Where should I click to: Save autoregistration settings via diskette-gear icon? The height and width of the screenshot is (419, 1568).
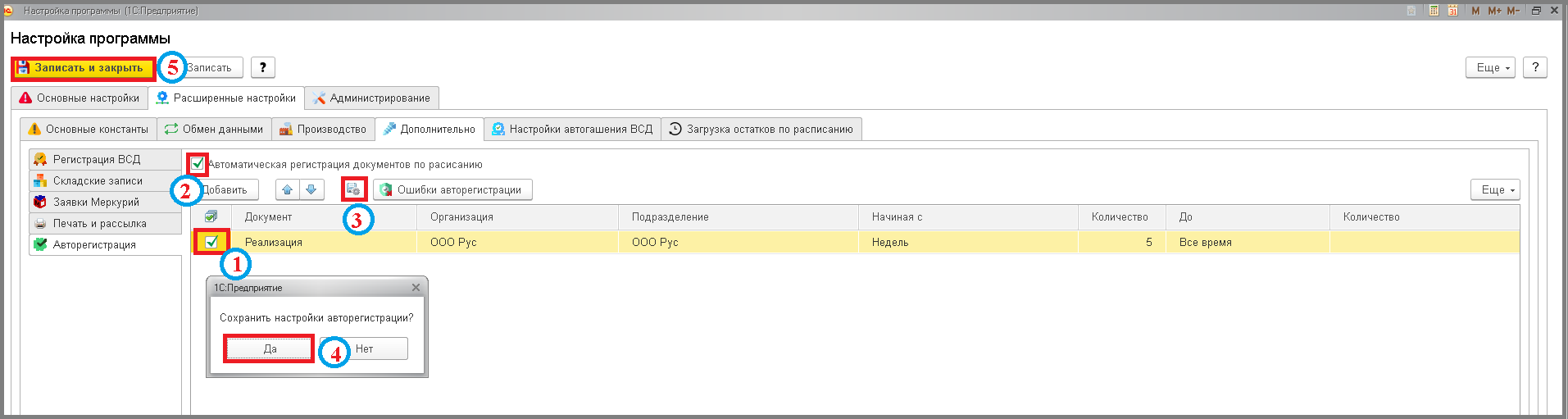click(x=353, y=189)
